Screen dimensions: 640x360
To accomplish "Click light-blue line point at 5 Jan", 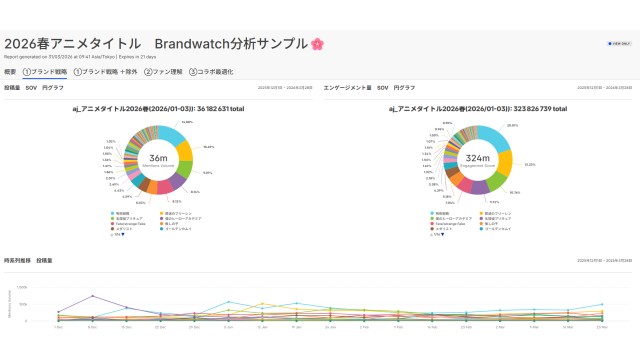I will pyautogui.click(x=228, y=302).
